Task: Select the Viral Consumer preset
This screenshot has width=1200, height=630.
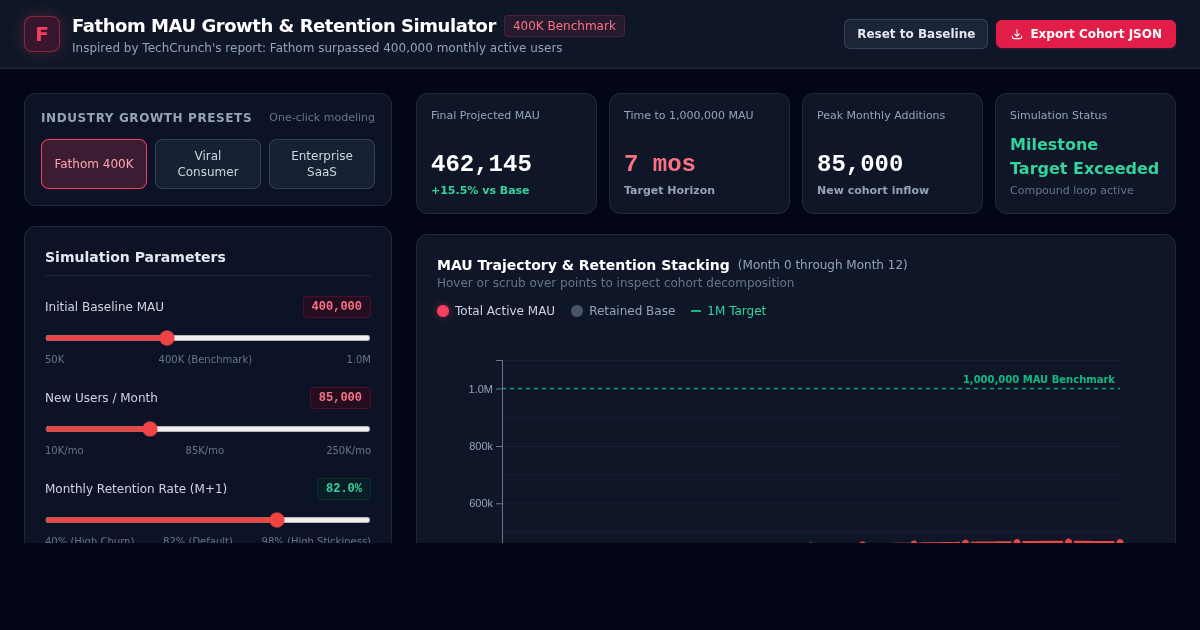Action: (x=208, y=164)
